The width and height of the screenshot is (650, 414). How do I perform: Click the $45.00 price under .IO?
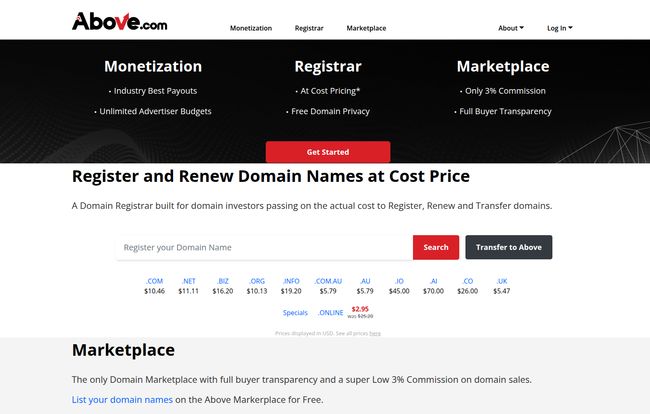pos(399,291)
